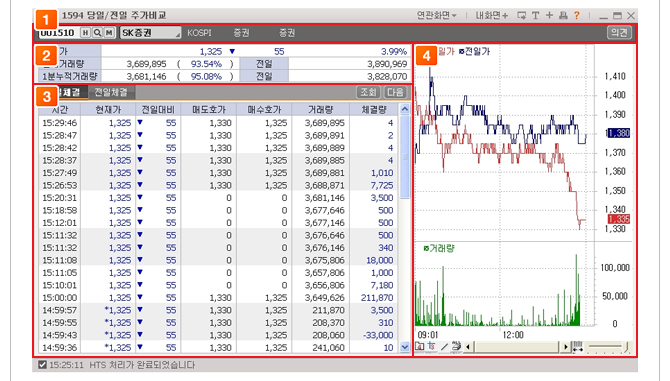Click the H history icon next to the stock code
The image size is (670, 381).
pos(85,32)
